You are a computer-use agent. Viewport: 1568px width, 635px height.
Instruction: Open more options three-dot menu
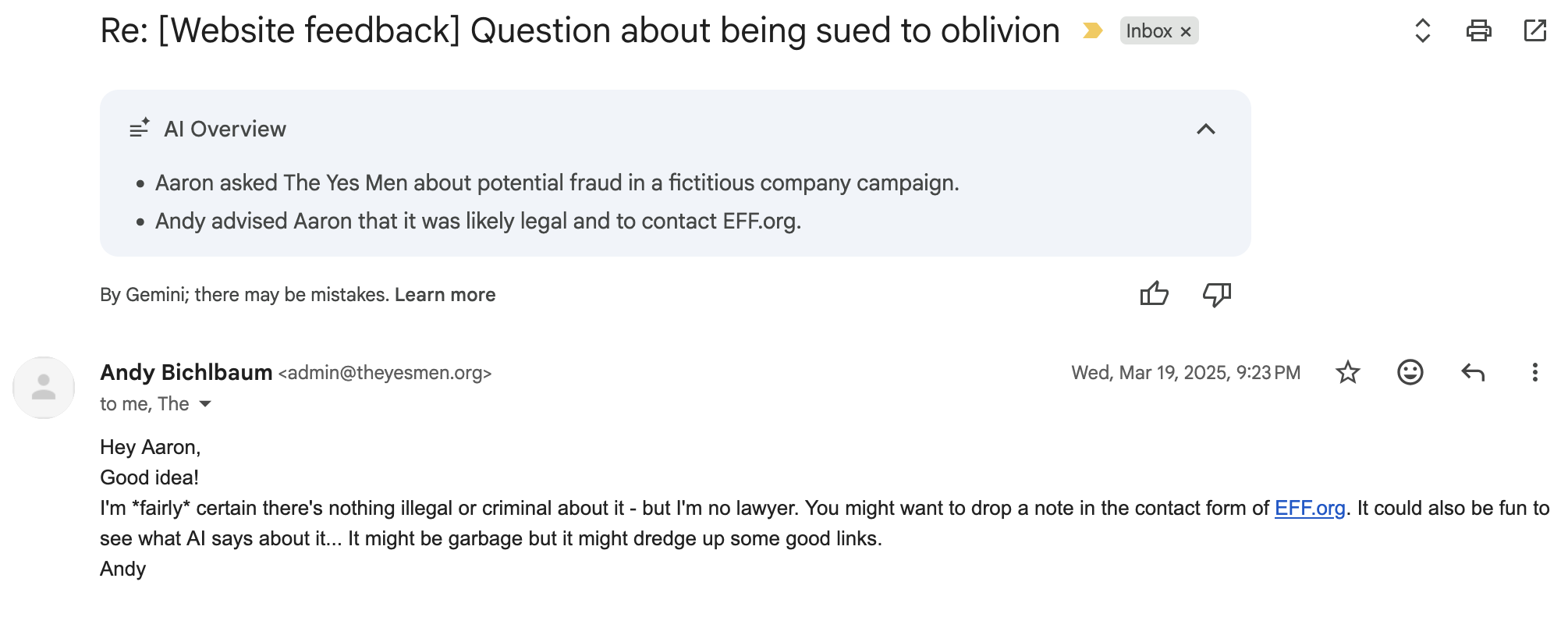click(x=1534, y=373)
